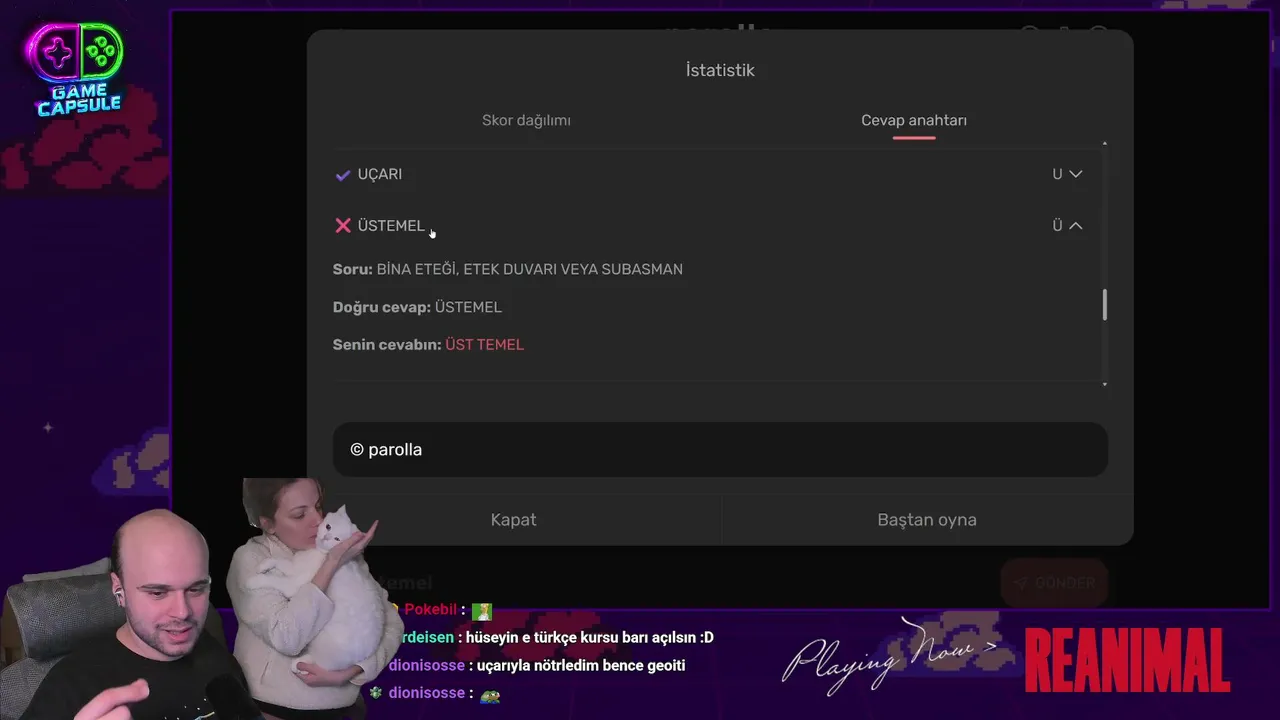Click the red X beside ÜSTEMEL
The image size is (1280, 720).
[343, 226]
